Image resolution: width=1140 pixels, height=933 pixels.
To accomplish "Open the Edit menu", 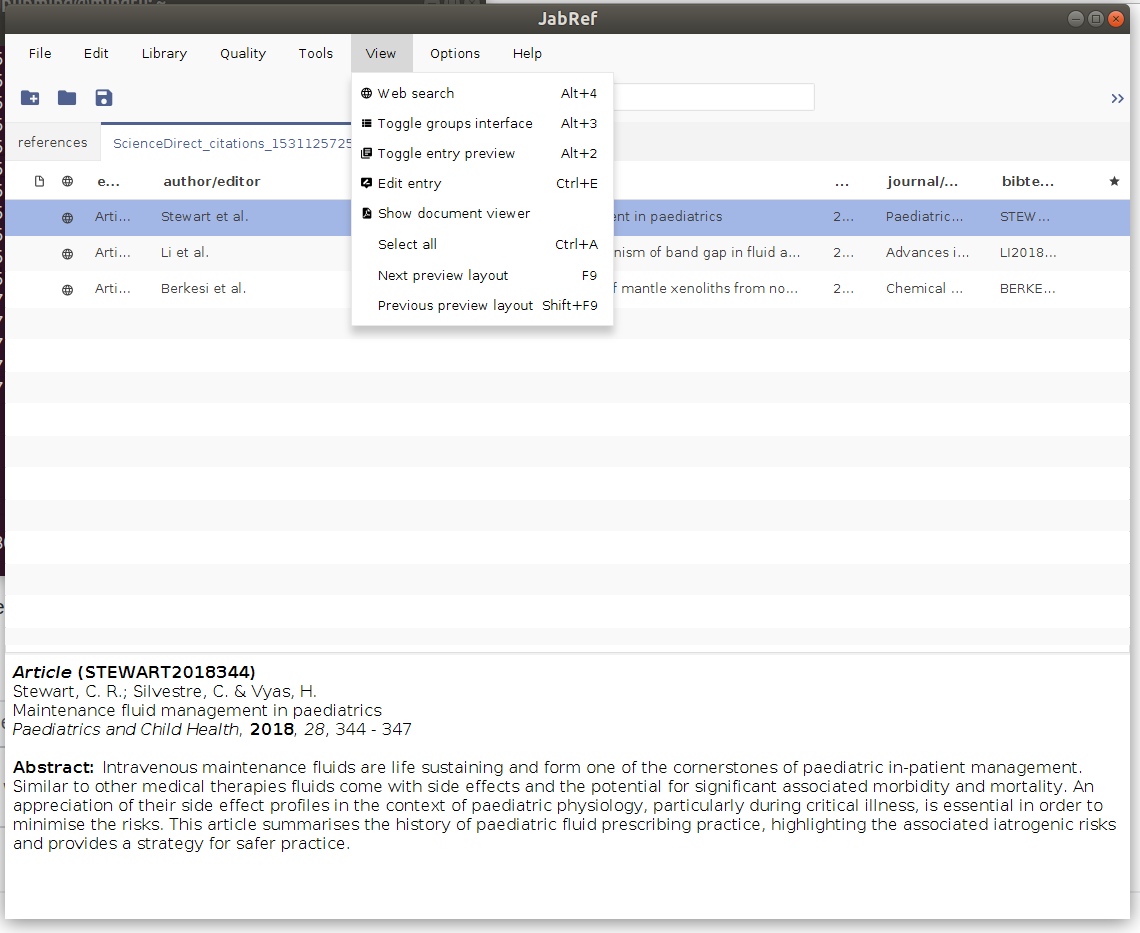I will 96,53.
